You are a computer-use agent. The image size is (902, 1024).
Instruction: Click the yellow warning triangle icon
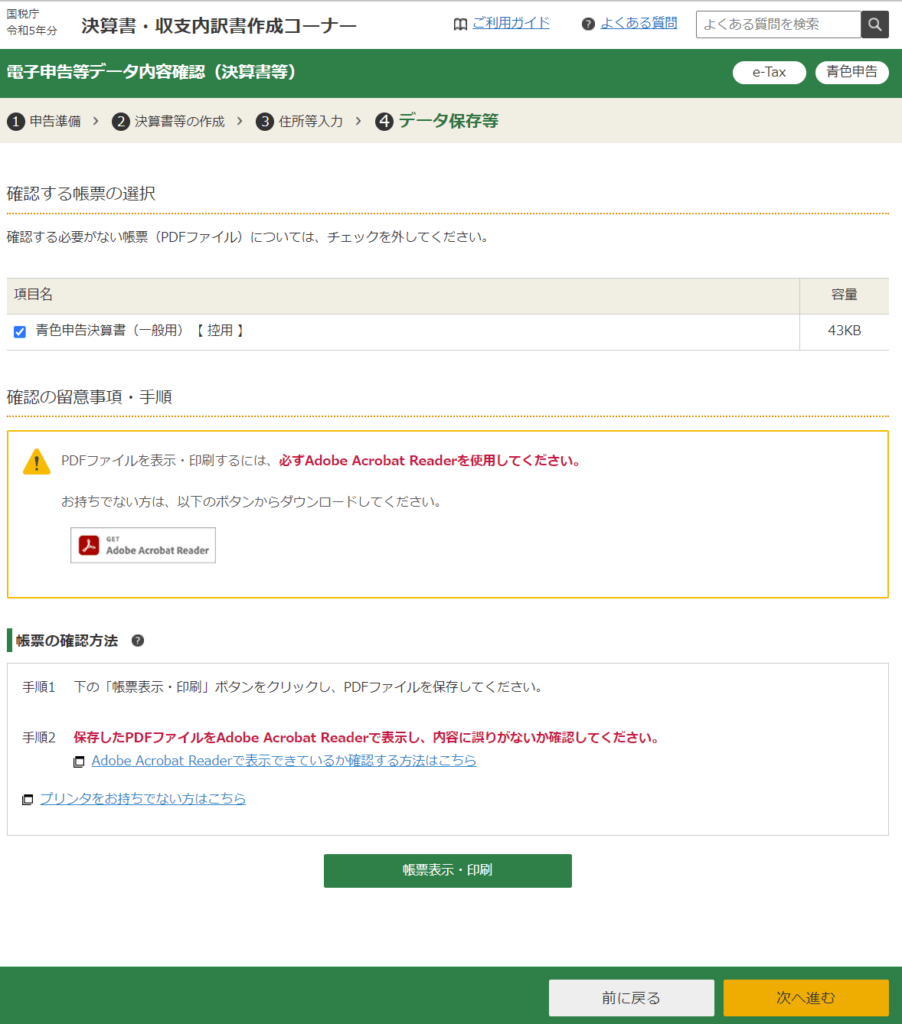point(37,461)
